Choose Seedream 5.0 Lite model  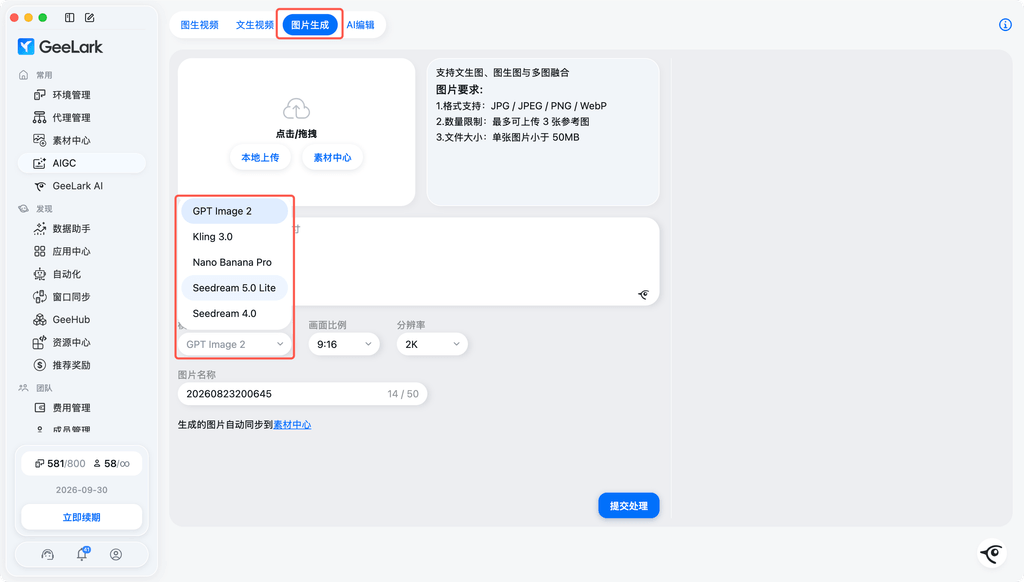[x=234, y=287]
